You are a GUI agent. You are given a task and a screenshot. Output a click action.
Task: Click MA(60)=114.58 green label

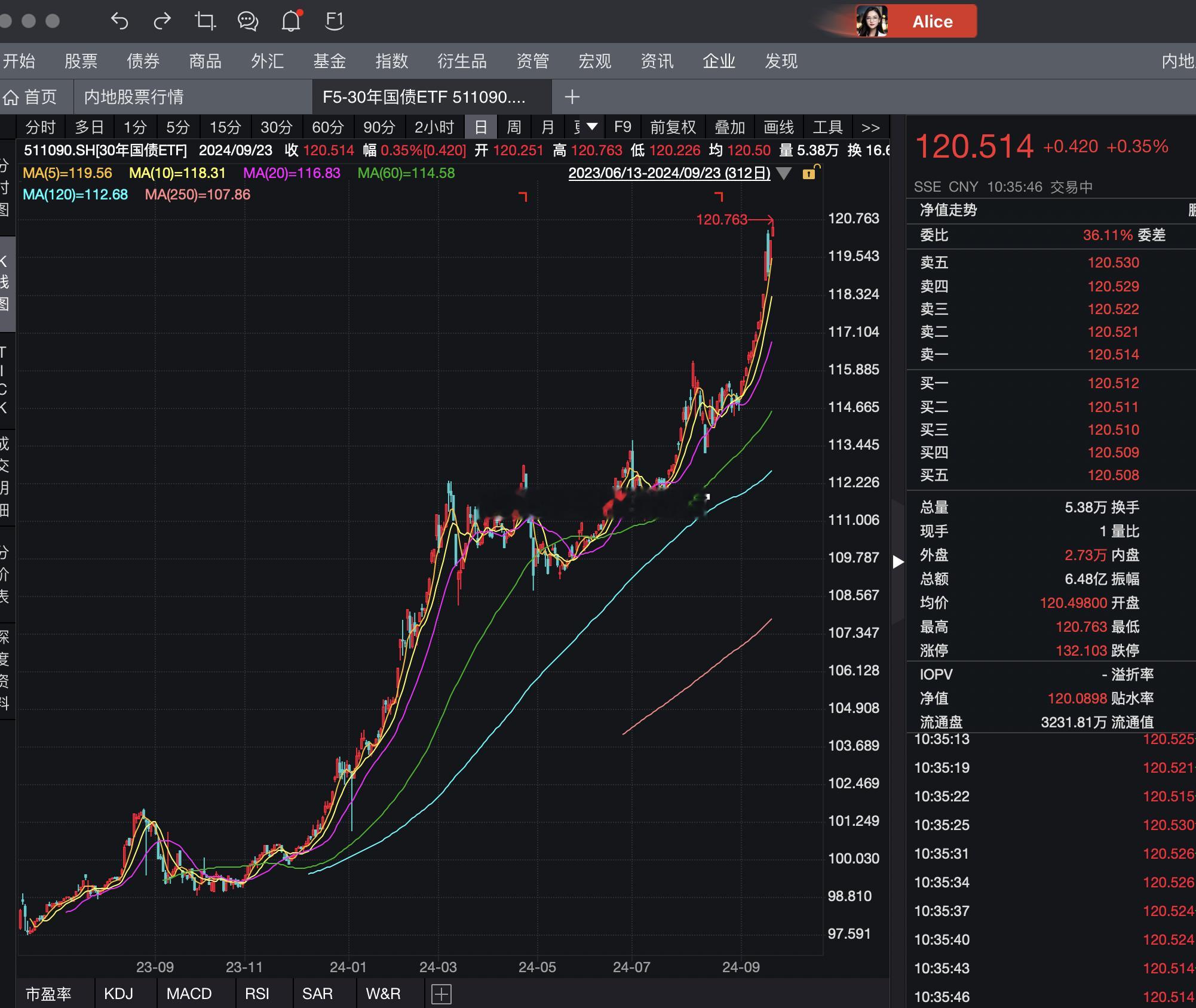pos(406,173)
